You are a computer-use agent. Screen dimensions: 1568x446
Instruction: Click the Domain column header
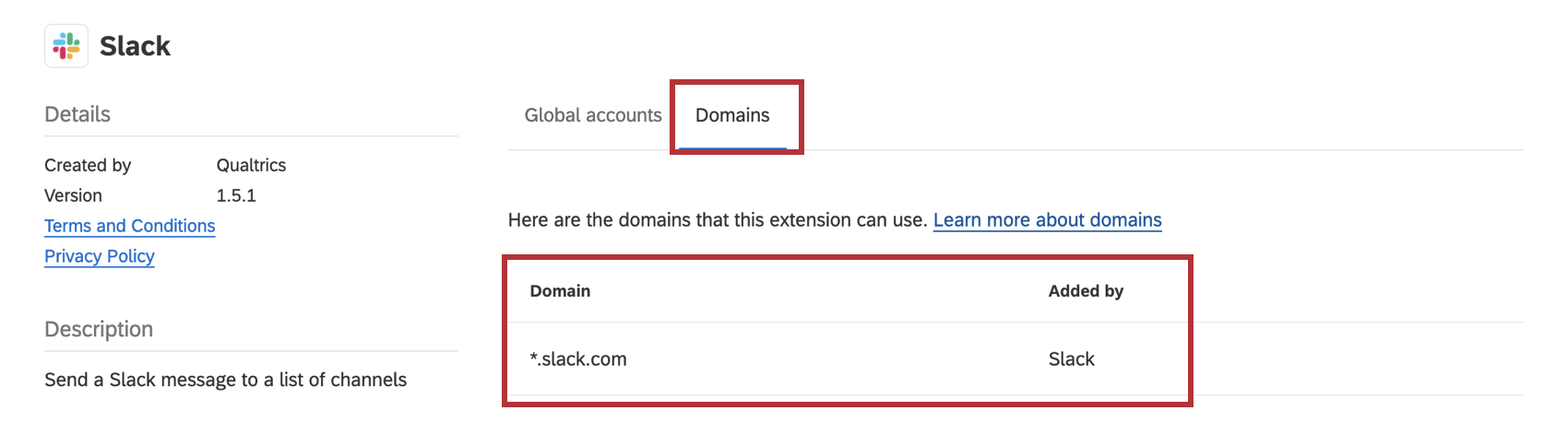[560, 291]
